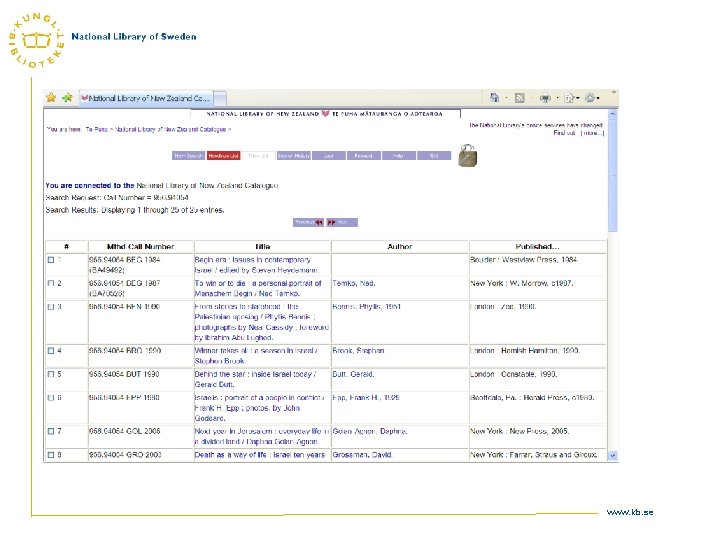Click the kete basket icon
The width and height of the screenshot is (720, 540).
pyautogui.click(x=467, y=156)
